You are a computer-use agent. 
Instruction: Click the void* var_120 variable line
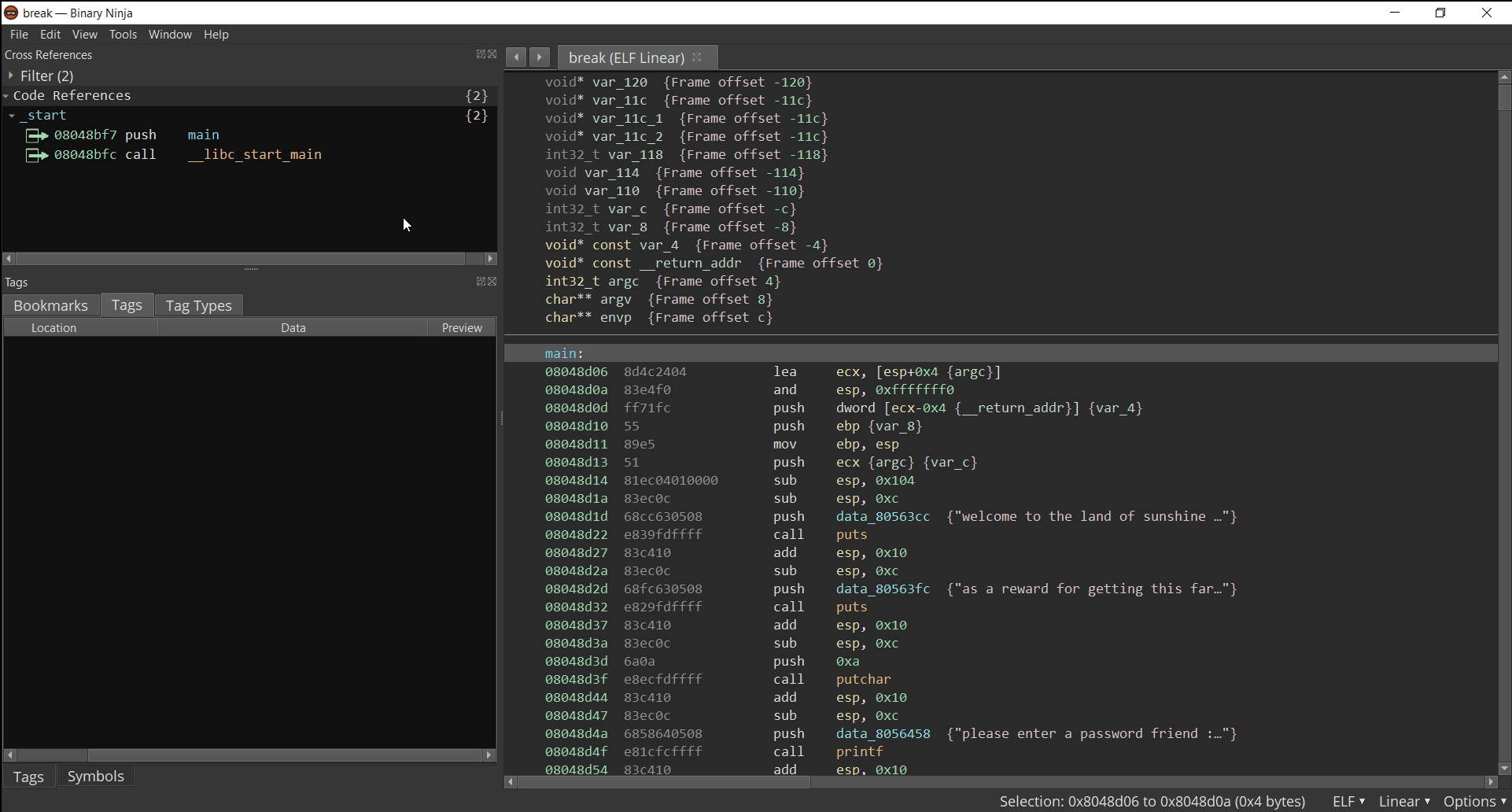coord(678,83)
